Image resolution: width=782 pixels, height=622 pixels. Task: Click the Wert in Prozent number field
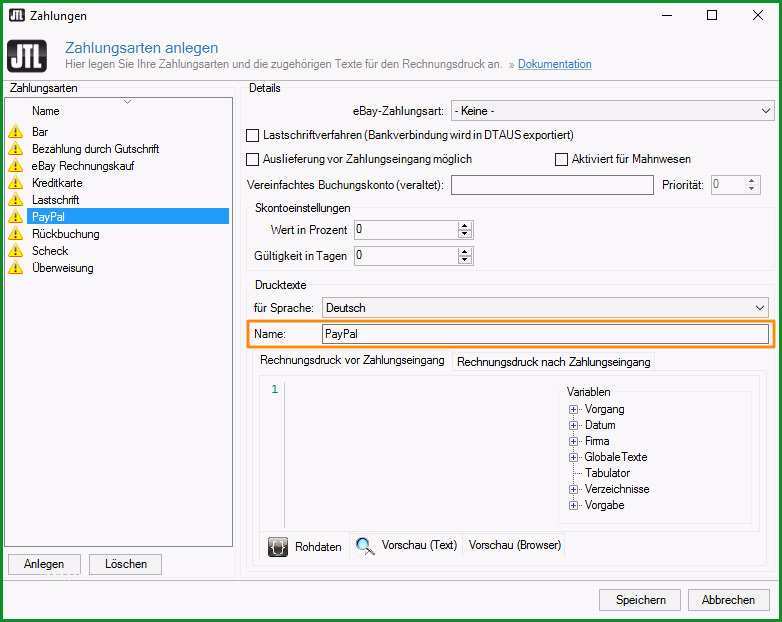click(406, 230)
